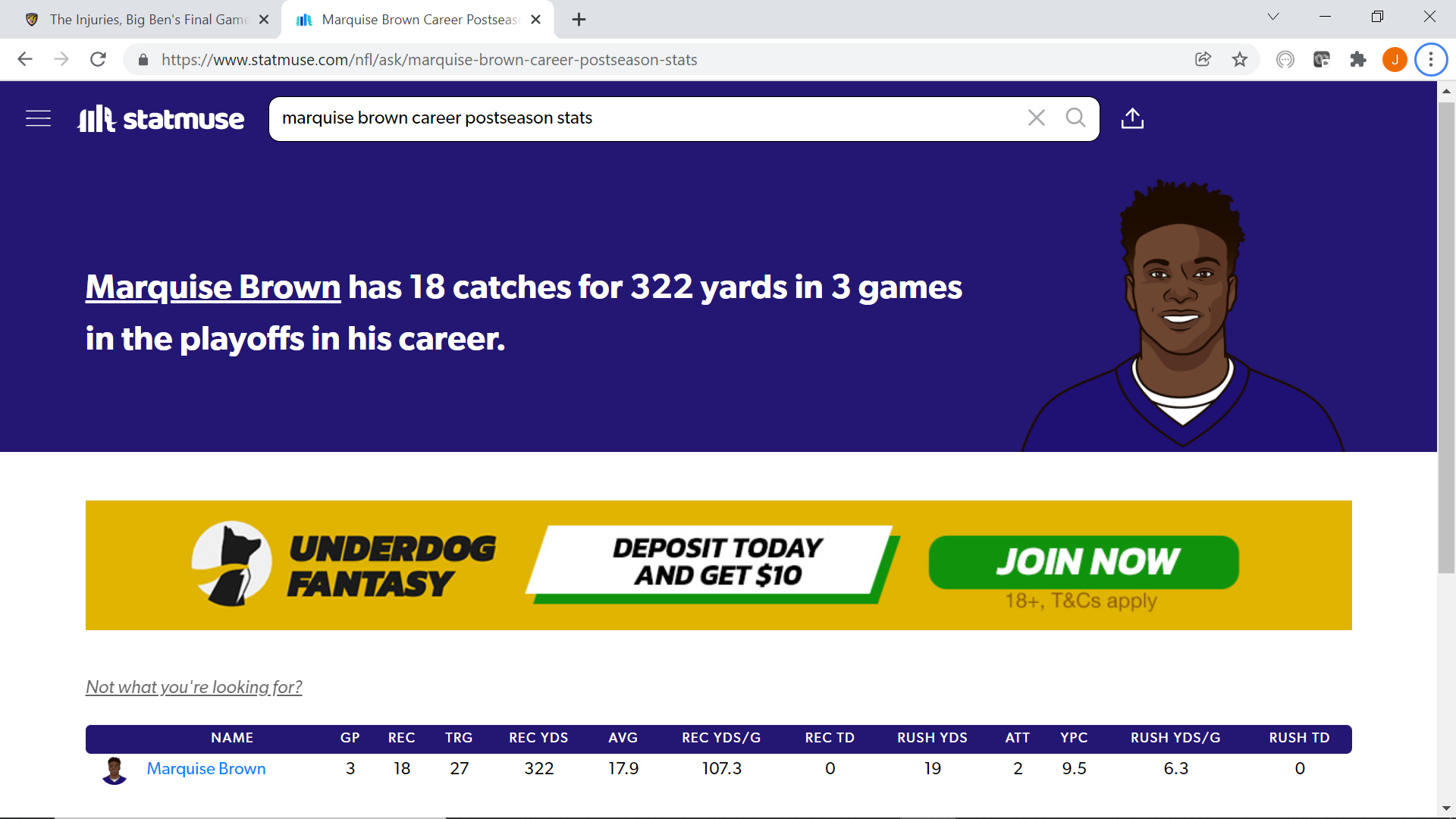Screen dimensions: 1456x819
Task: Click the GP column header
Action: [x=350, y=738]
